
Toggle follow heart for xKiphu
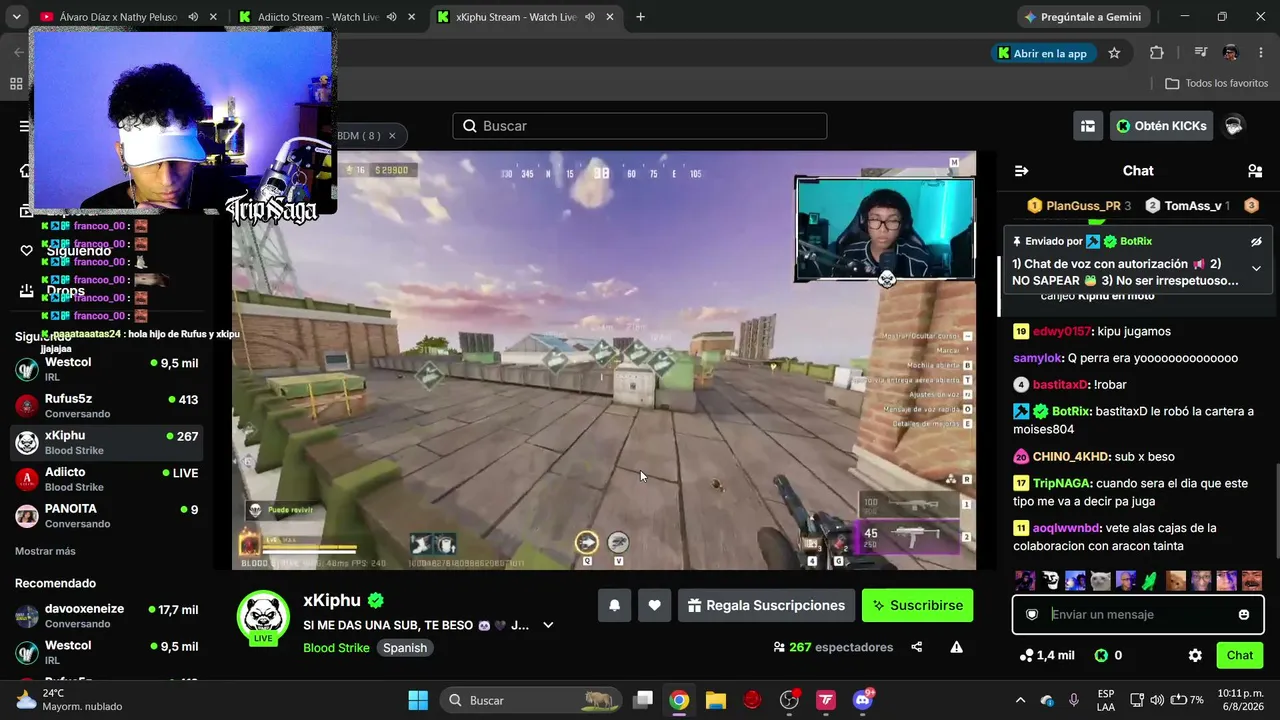tap(654, 605)
